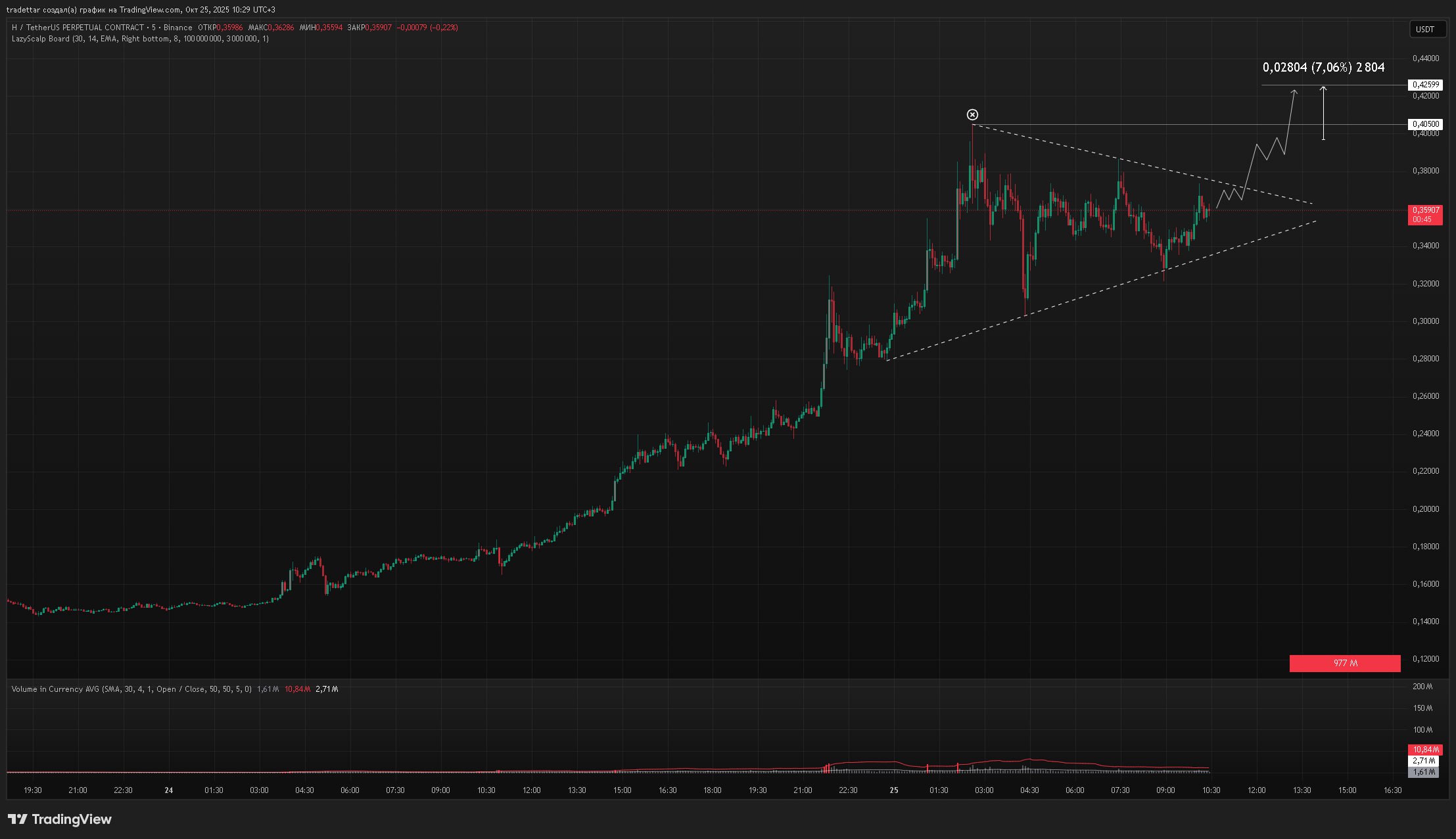Open the USDT currency selector
This screenshot has height=839, width=1456.
[x=1427, y=29]
